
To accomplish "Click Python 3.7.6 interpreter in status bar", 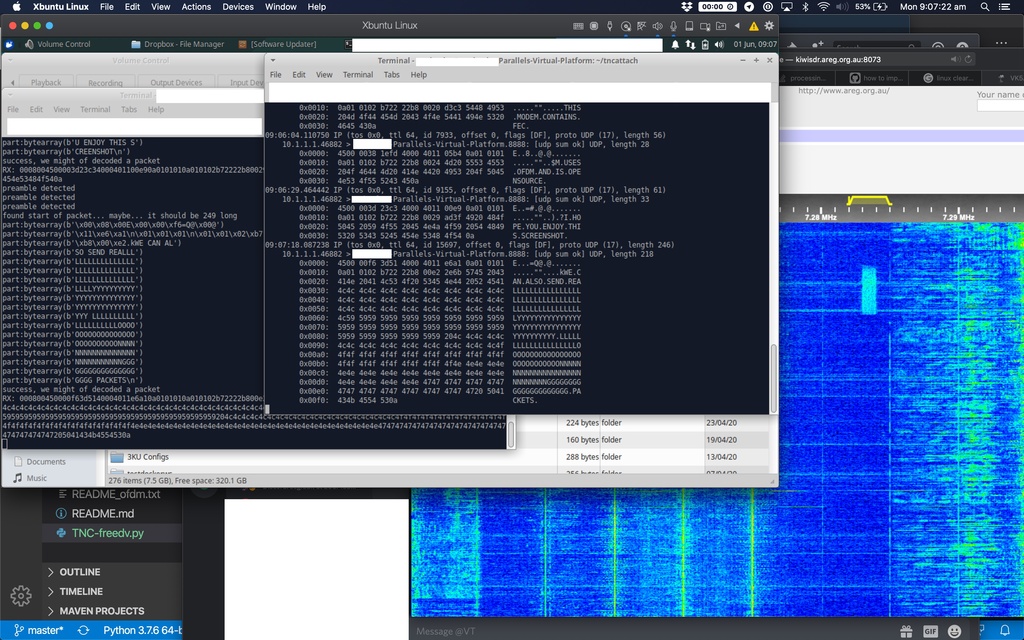I will (x=142, y=631).
